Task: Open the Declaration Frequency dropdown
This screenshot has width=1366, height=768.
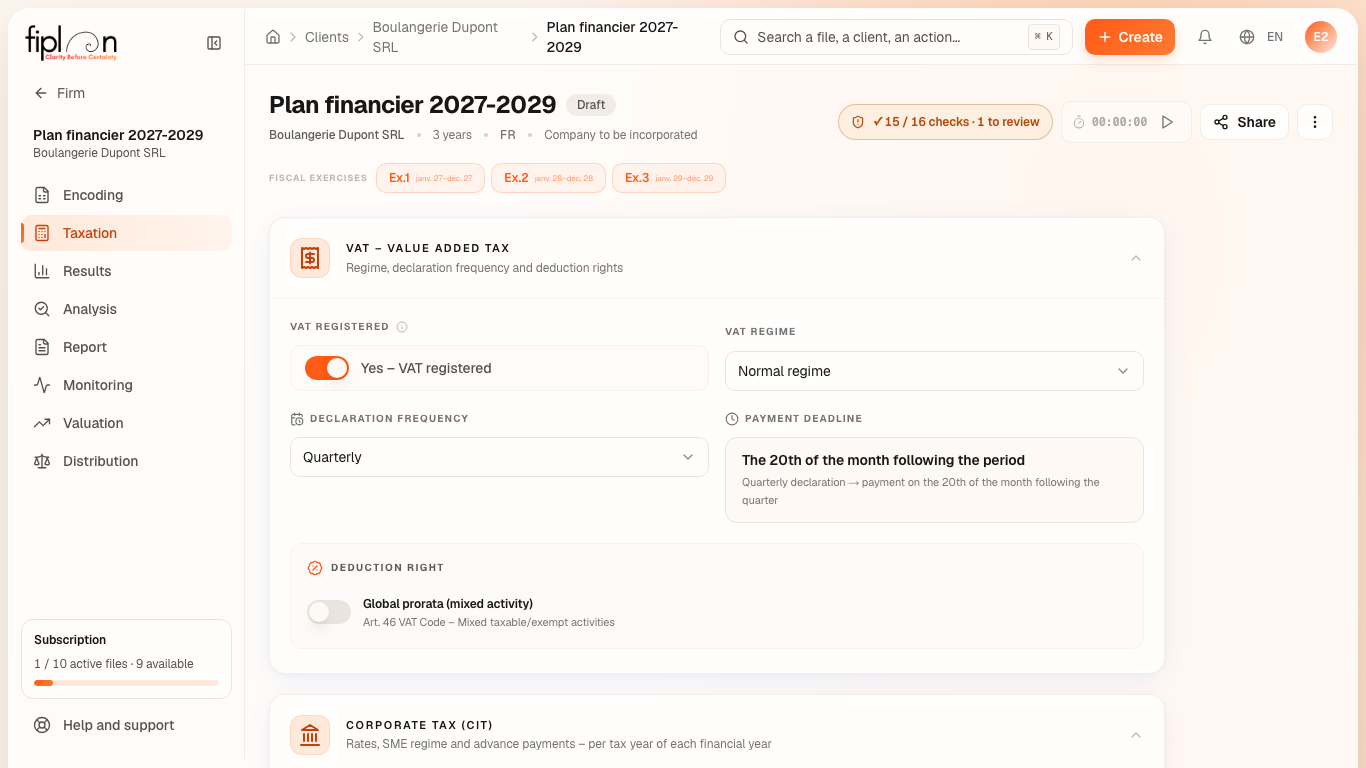Action: point(499,457)
